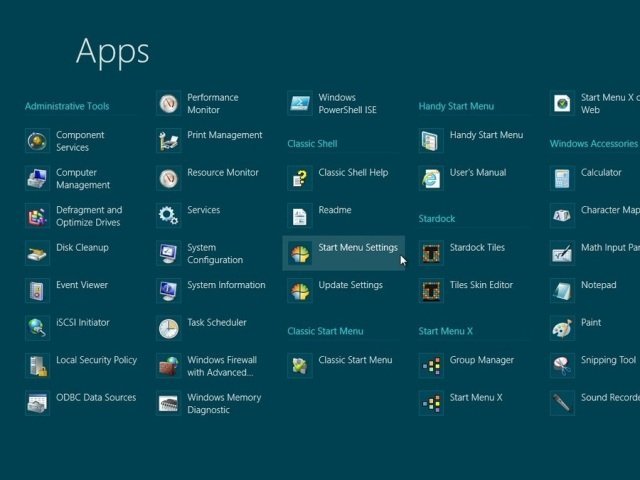The width and height of the screenshot is (640, 480).
Task: Open Windows Firewall with Advanced icon
Action: click(169, 366)
